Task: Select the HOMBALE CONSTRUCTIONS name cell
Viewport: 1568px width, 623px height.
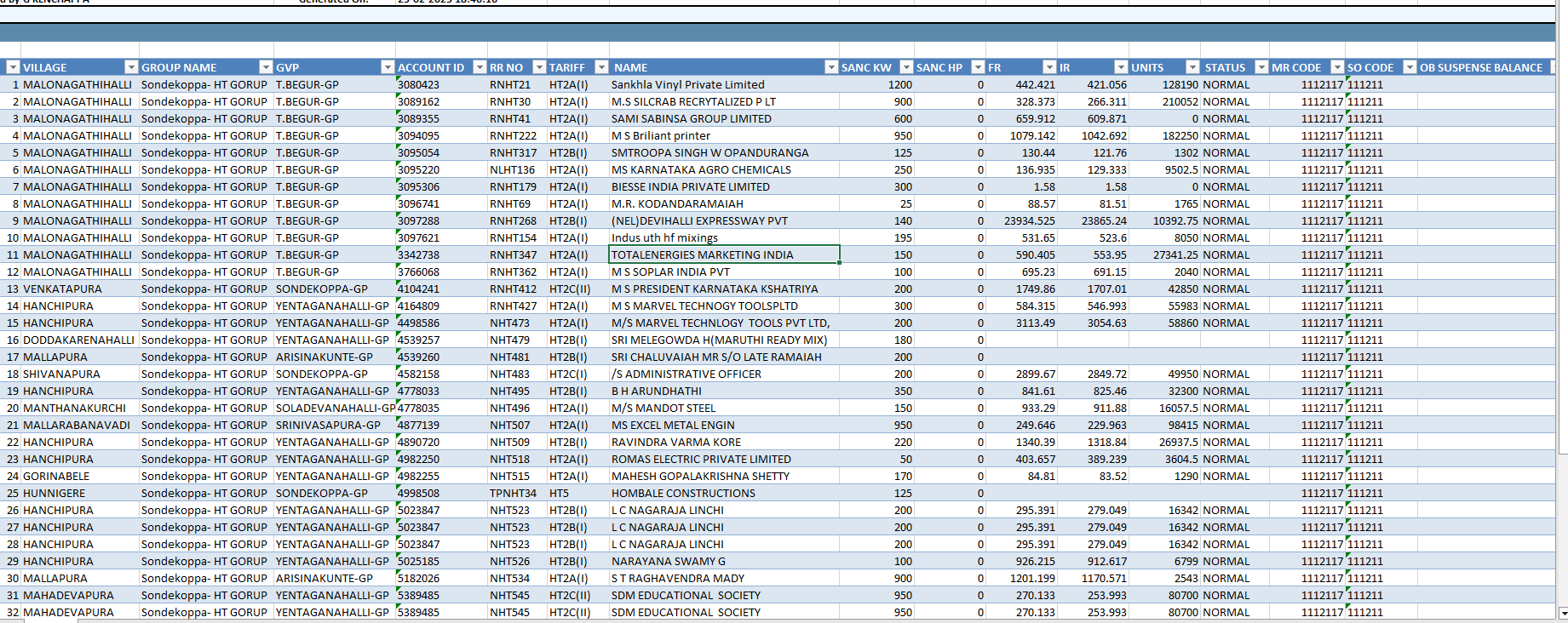Action: point(724,493)
